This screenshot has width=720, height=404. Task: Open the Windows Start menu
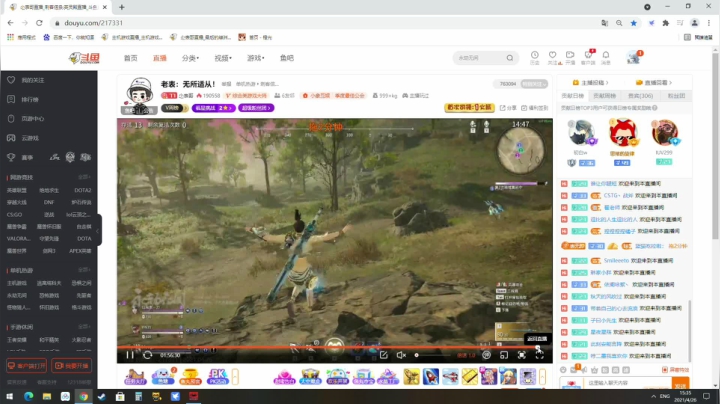click(9, 396)
